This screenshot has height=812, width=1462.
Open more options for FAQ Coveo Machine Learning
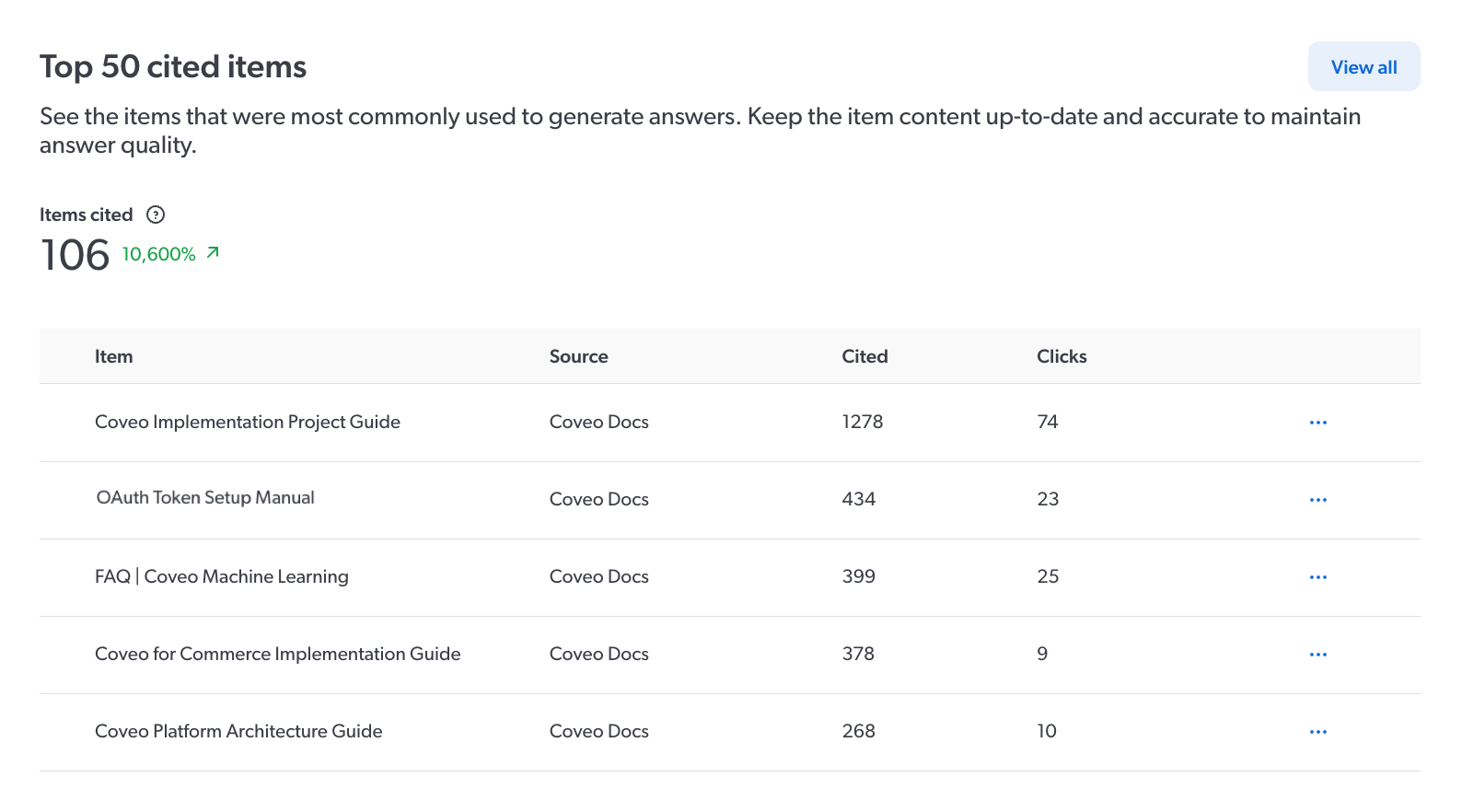pos(1318,577)
